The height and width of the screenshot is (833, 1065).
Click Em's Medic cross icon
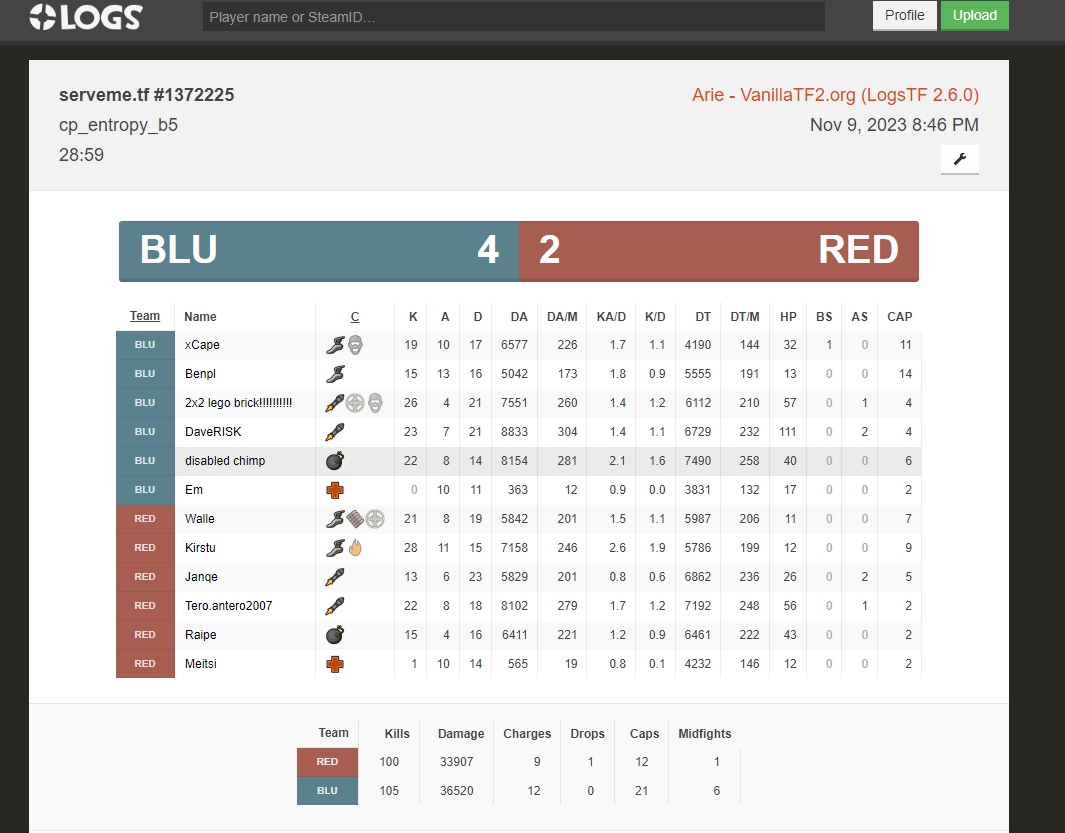335,490
